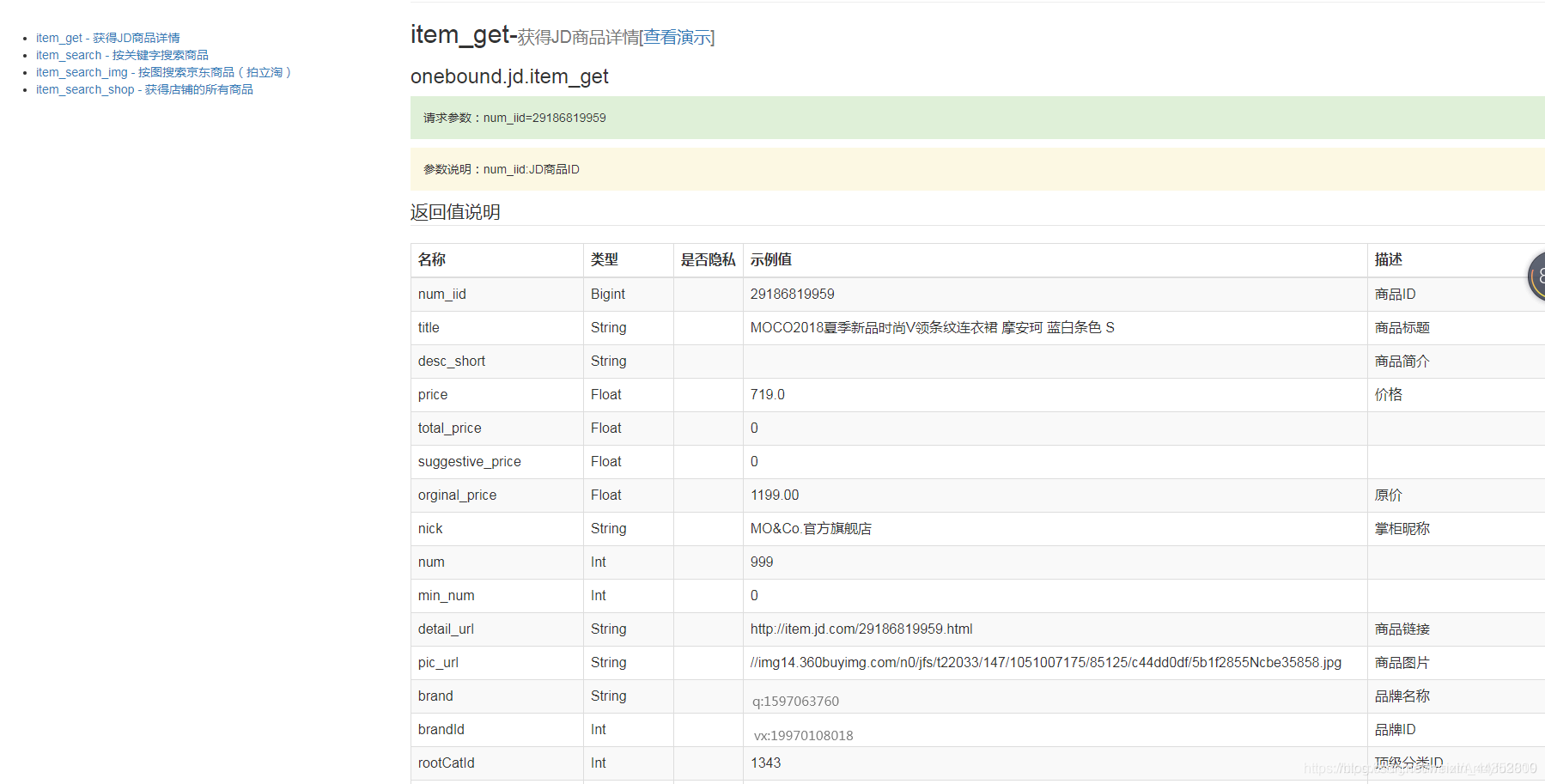Select the pic_url name cell
Viewport: 1545px width, 784px height.
(497, 663)
